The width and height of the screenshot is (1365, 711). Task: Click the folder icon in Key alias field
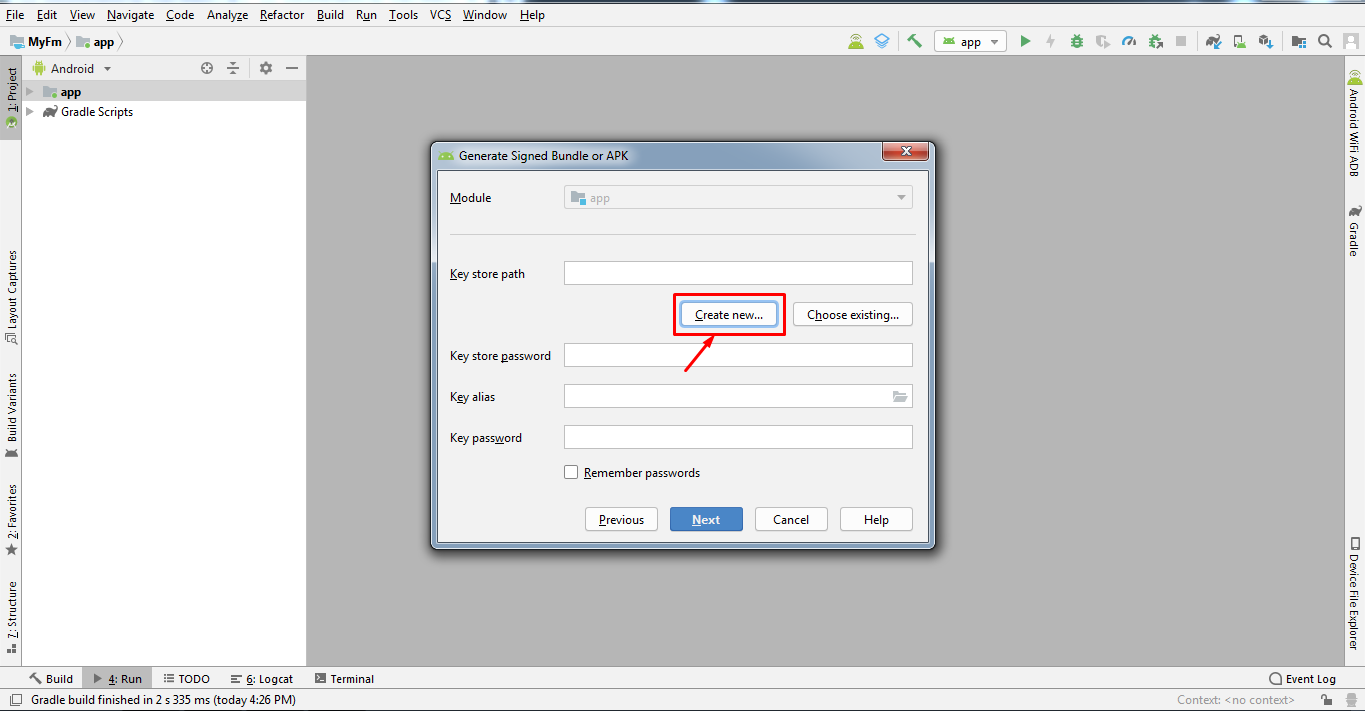pyautogui.click(x=900, y=397)
